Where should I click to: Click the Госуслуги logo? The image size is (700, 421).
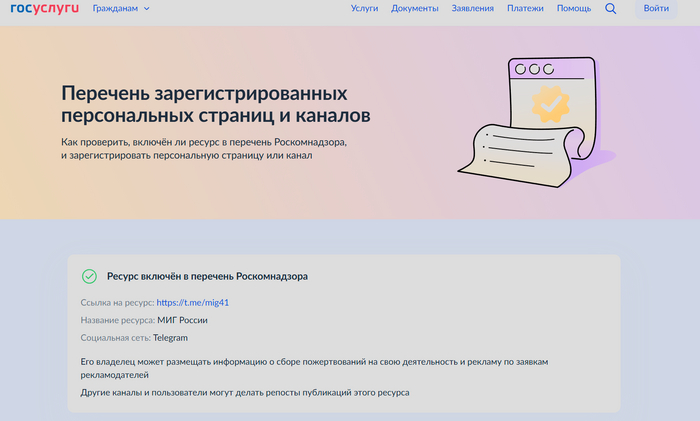pyautogui.click(x=43, y=8)
